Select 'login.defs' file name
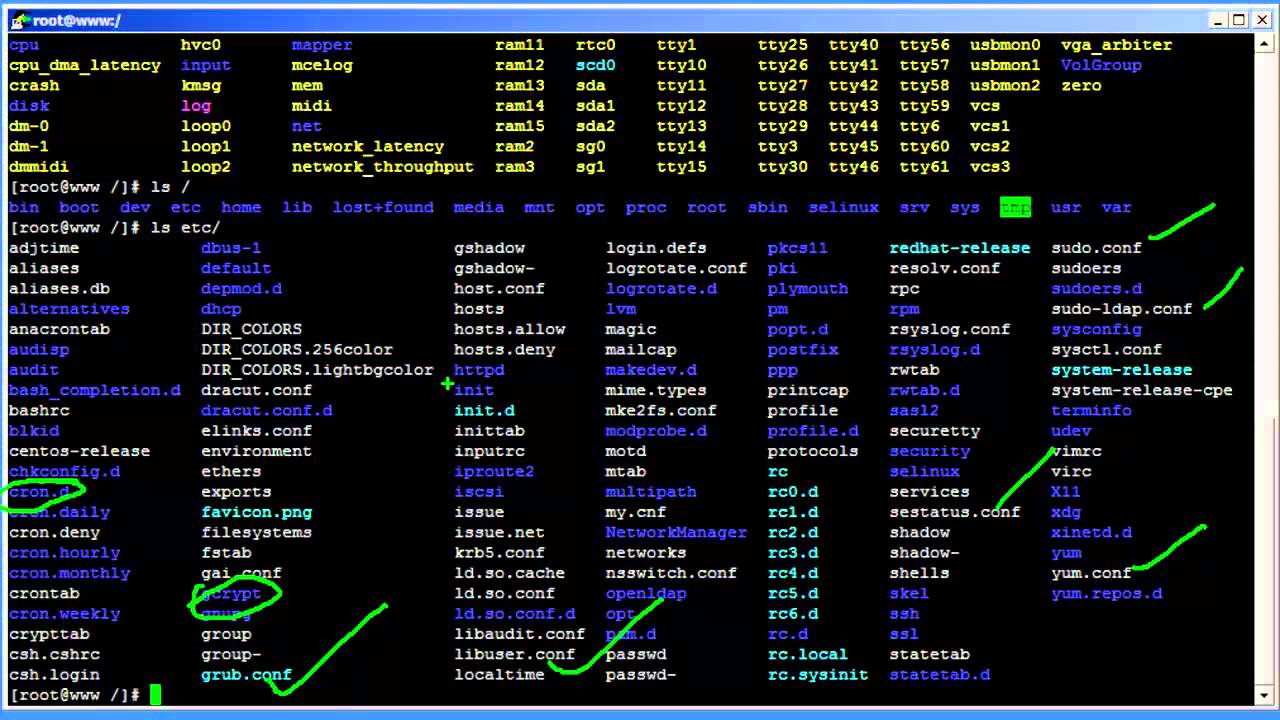 coord(656,248)
